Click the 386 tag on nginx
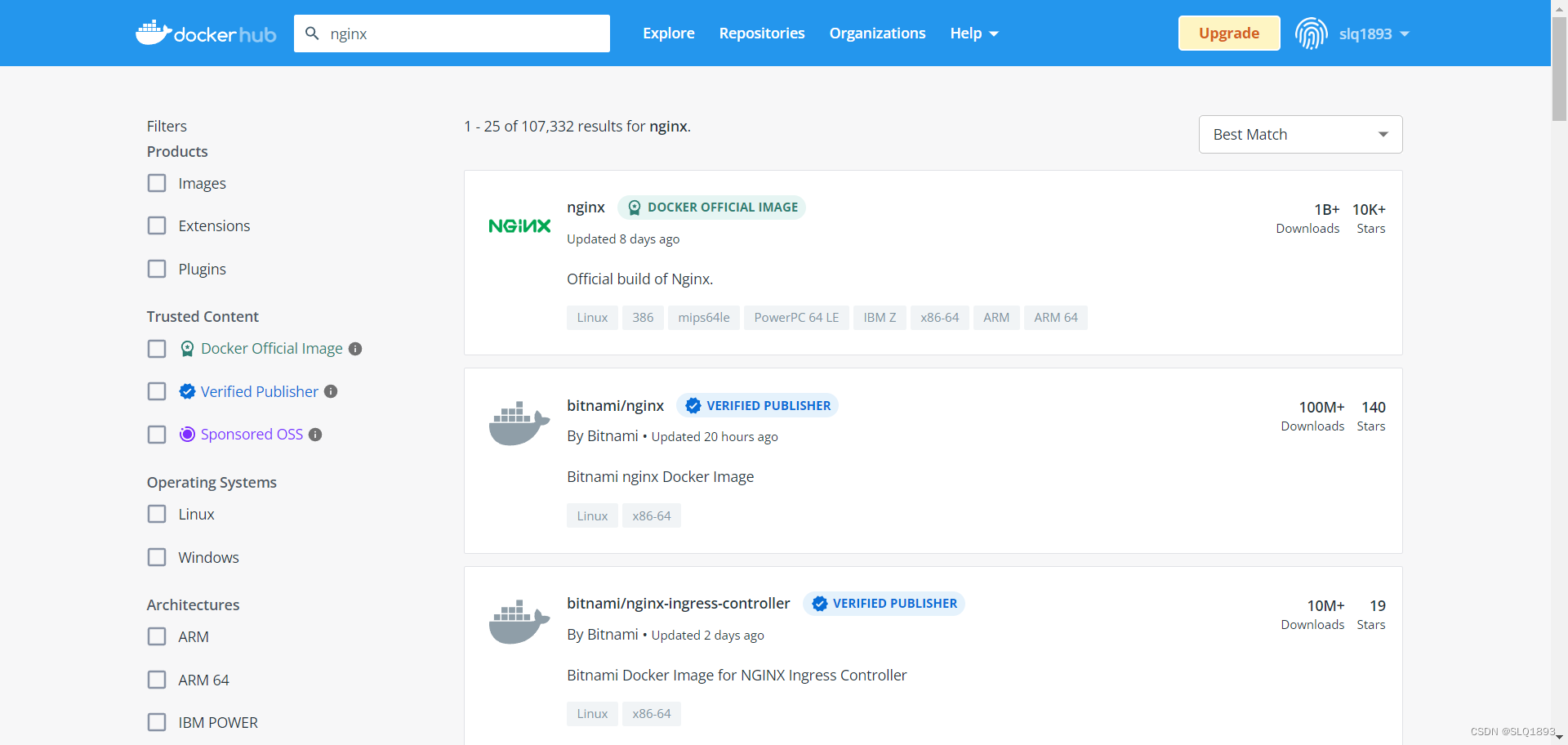 [x=643, y=318]
